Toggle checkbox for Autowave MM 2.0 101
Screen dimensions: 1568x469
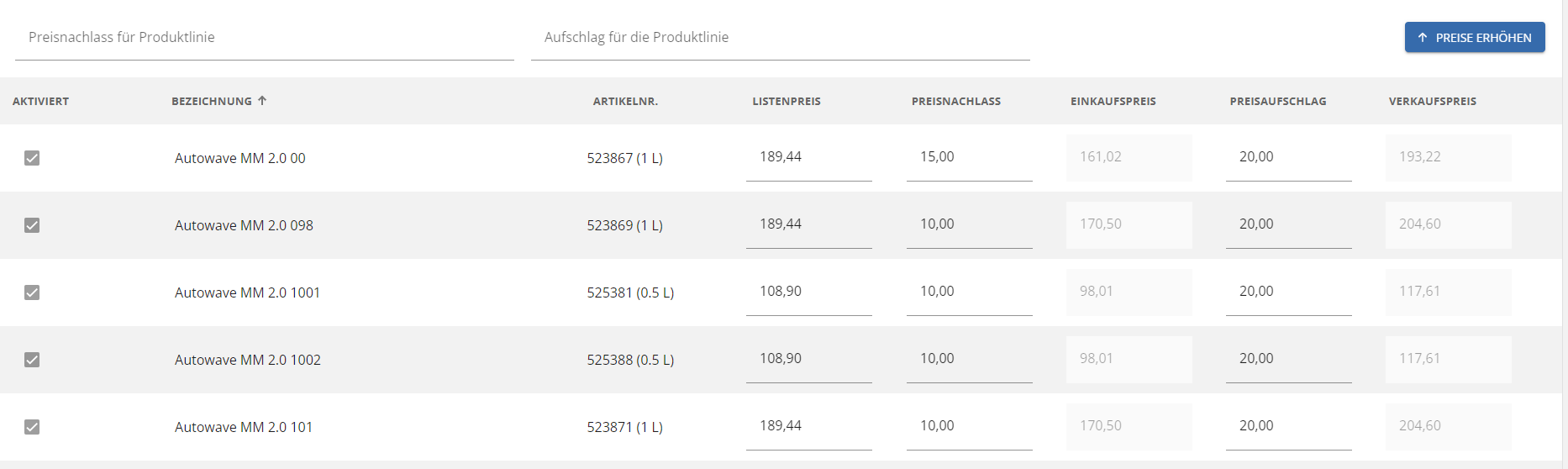tap(32, 427)
